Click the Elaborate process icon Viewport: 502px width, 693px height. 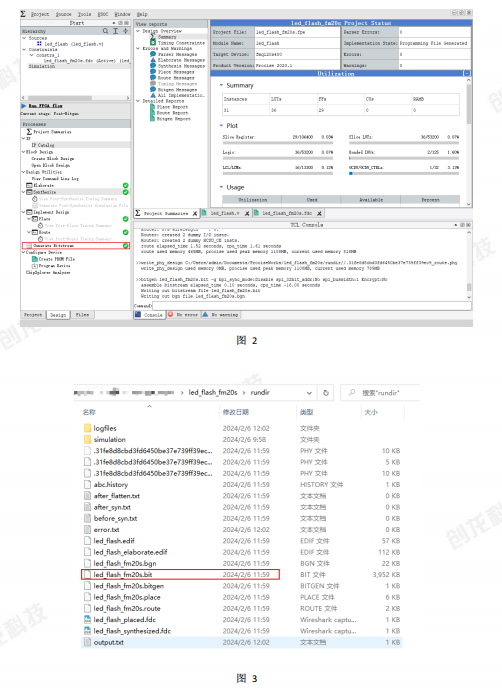click(29, 185)
